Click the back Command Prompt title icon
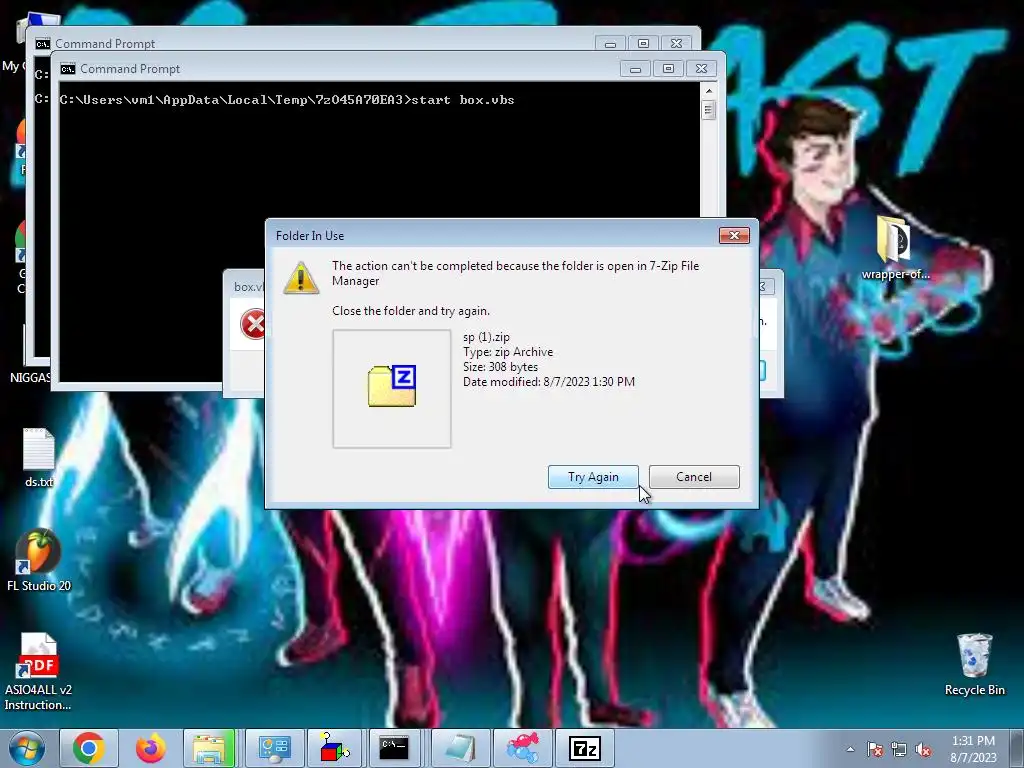1024x768 pixels. (43, 44)
